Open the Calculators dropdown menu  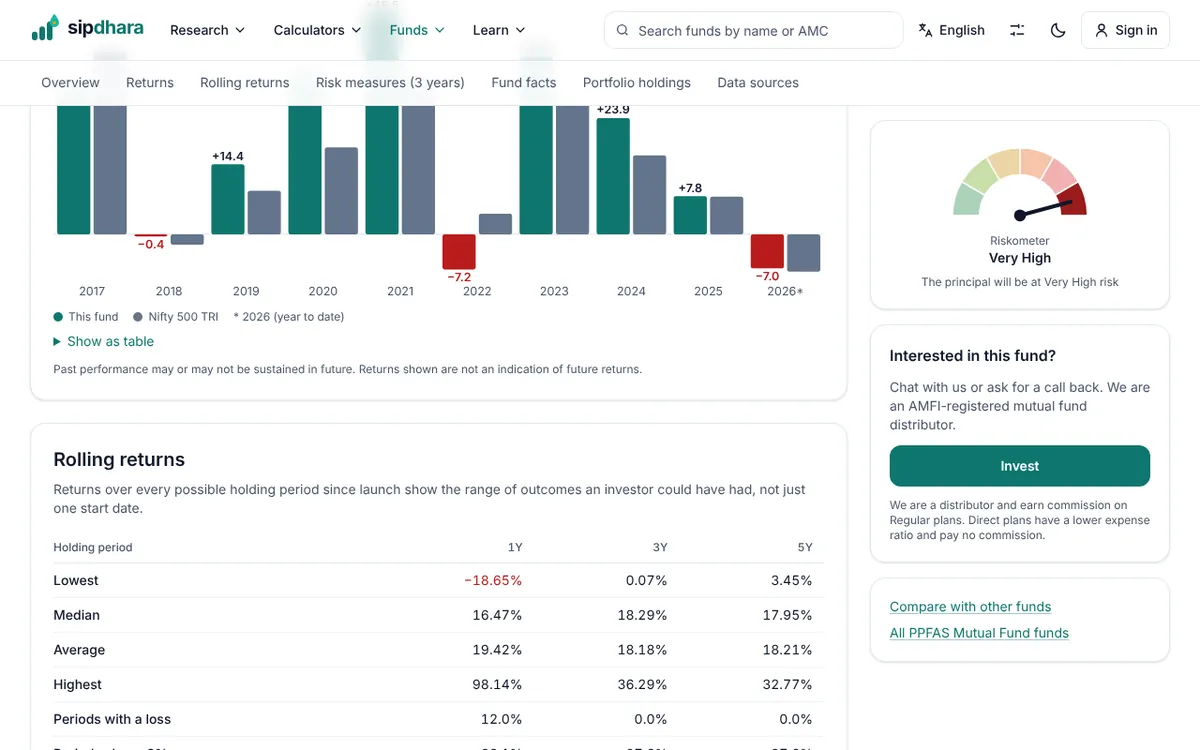[x=317, y=30]
